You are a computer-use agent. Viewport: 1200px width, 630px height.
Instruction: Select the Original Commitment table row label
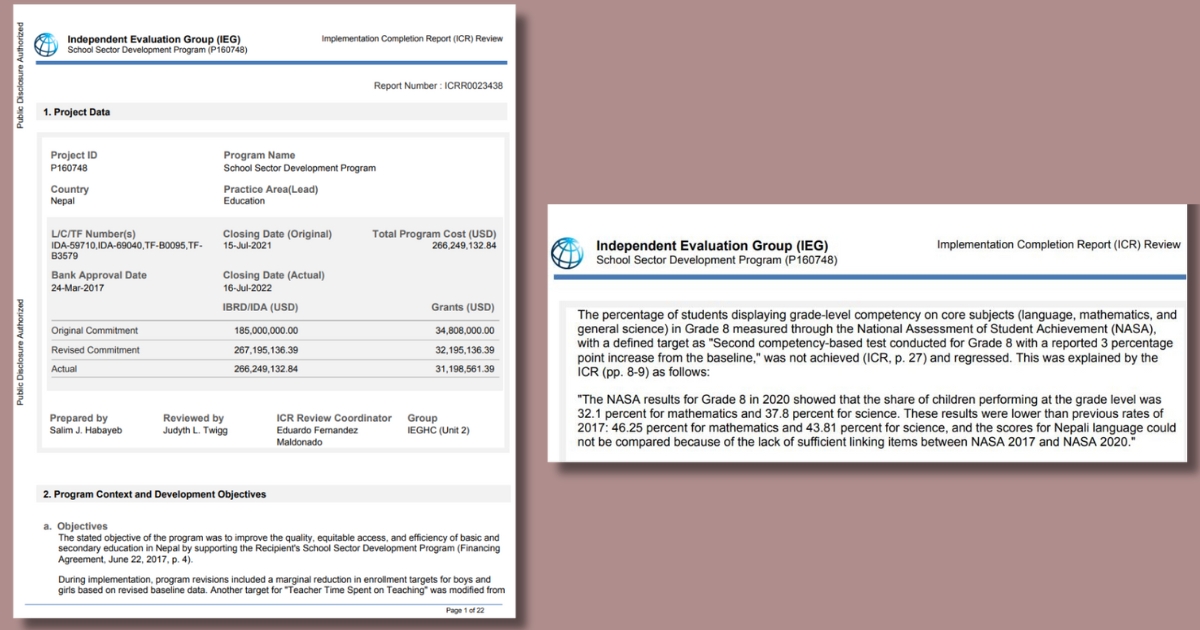(94, 330)
